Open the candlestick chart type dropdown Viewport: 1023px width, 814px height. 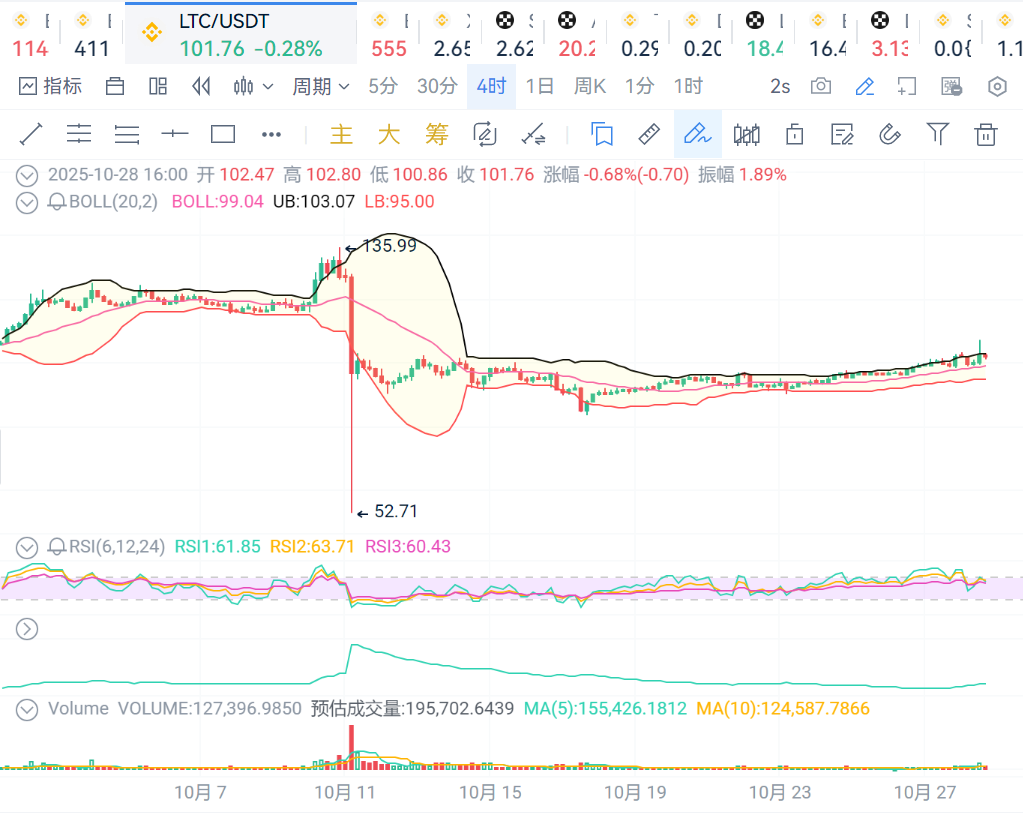252,87
